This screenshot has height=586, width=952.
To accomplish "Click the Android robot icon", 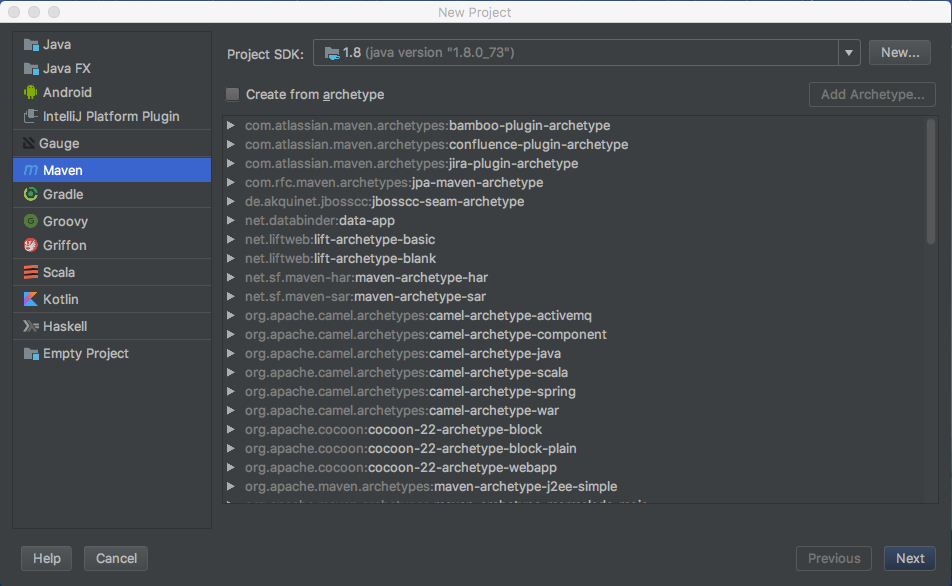I will [x=31, y=92].
